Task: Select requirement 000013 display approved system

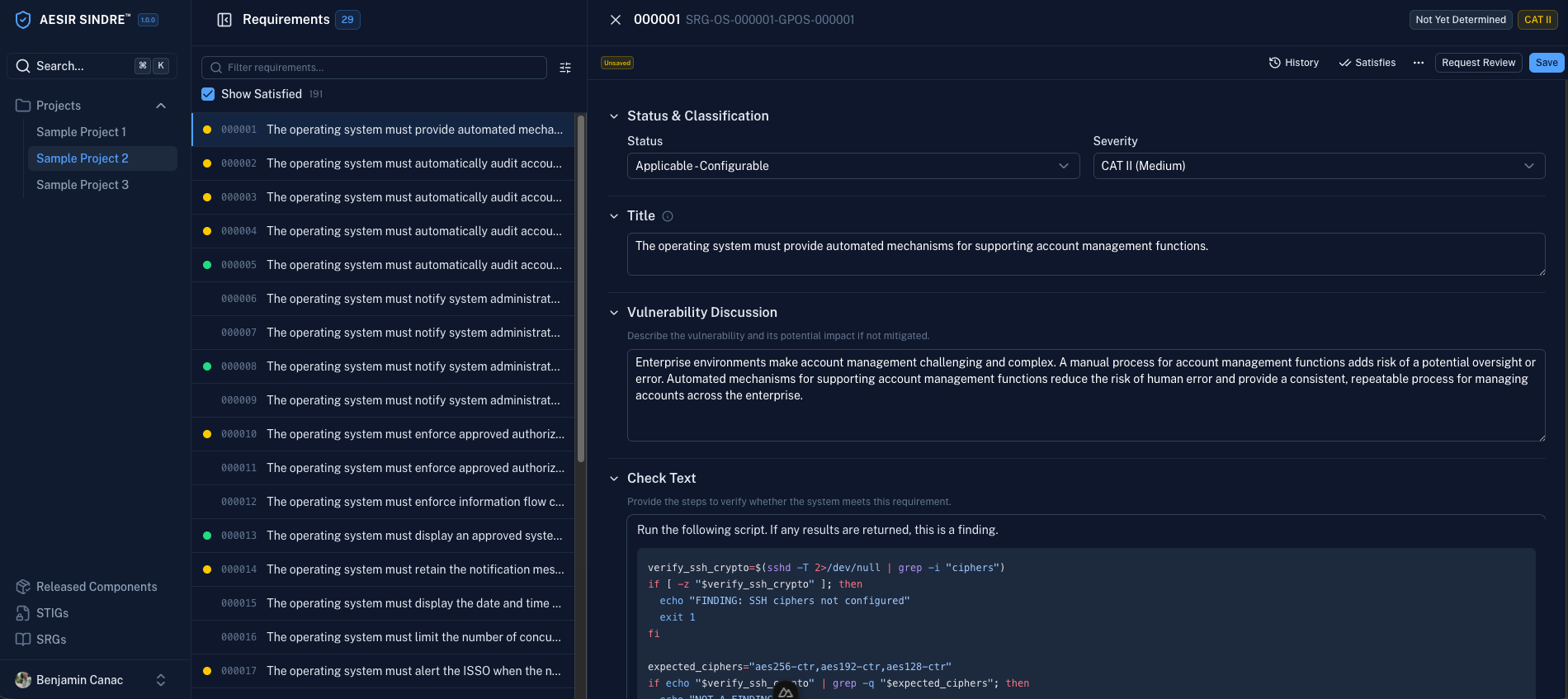Action: click(x=383, y=536)
